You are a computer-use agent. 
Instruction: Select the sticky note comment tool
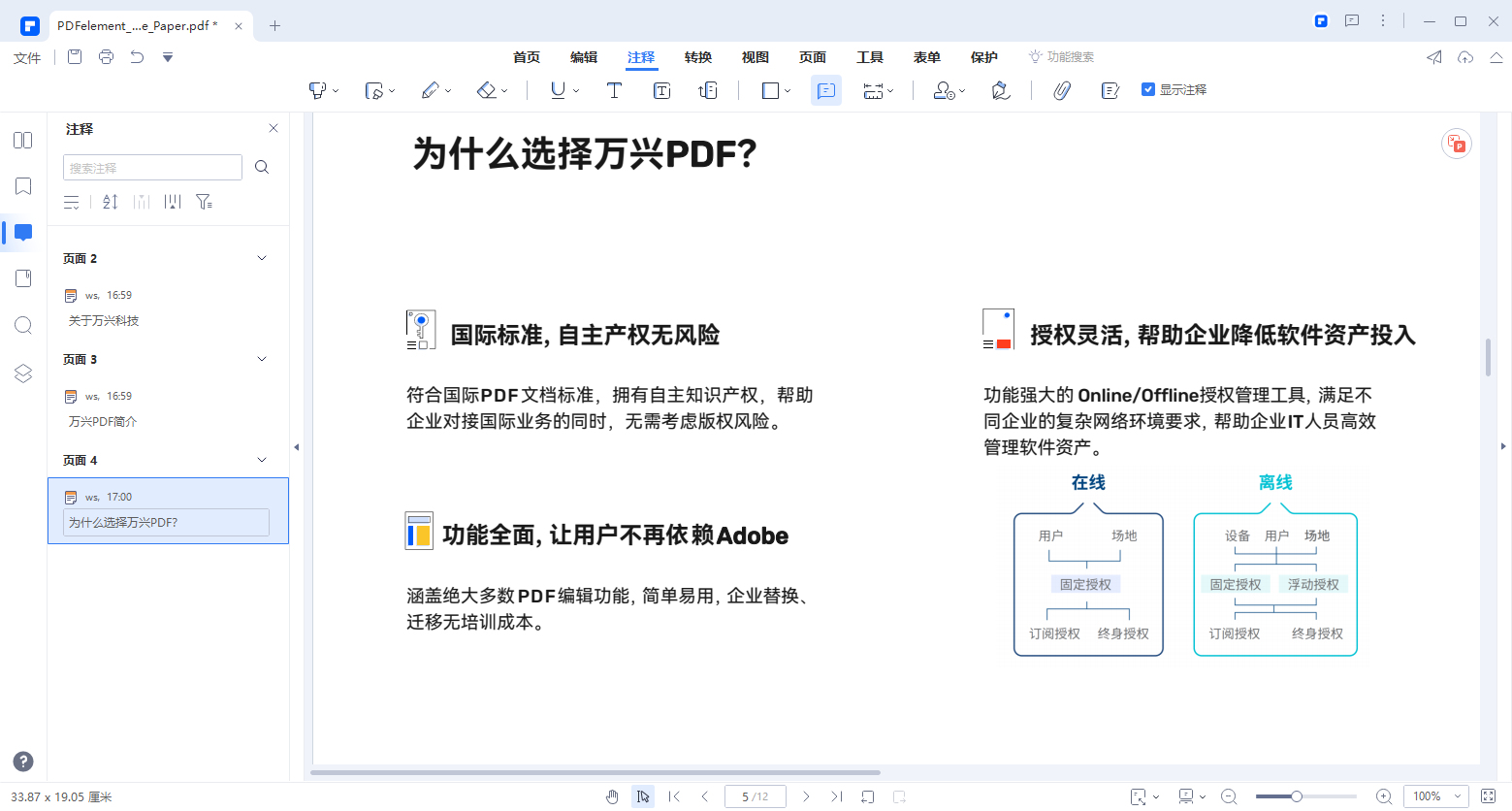826,90
